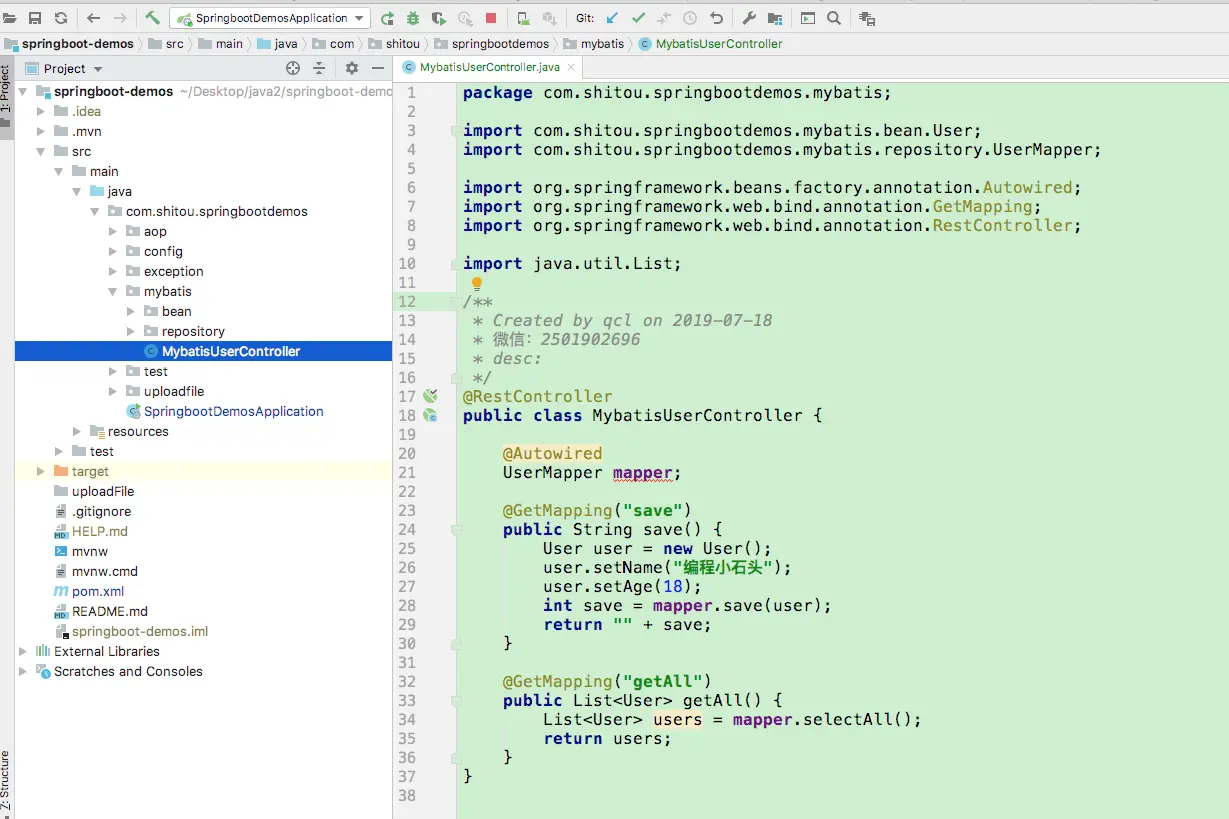Image resolution: width=1229 pixels, height=819 pixels.
Task: Click the Build Project hammer icon
Action: point(152,18)
